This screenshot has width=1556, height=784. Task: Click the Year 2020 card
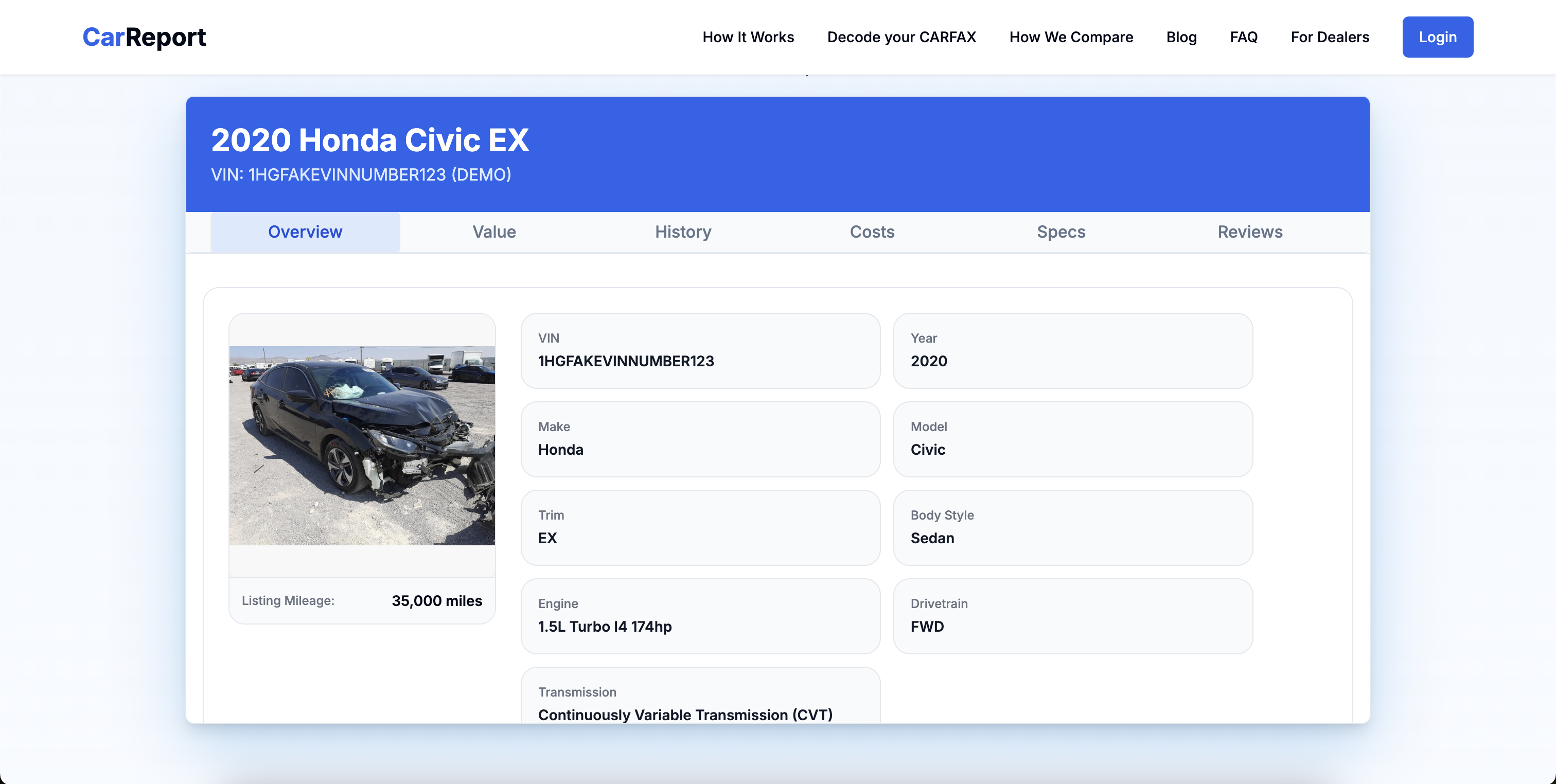1073,350
